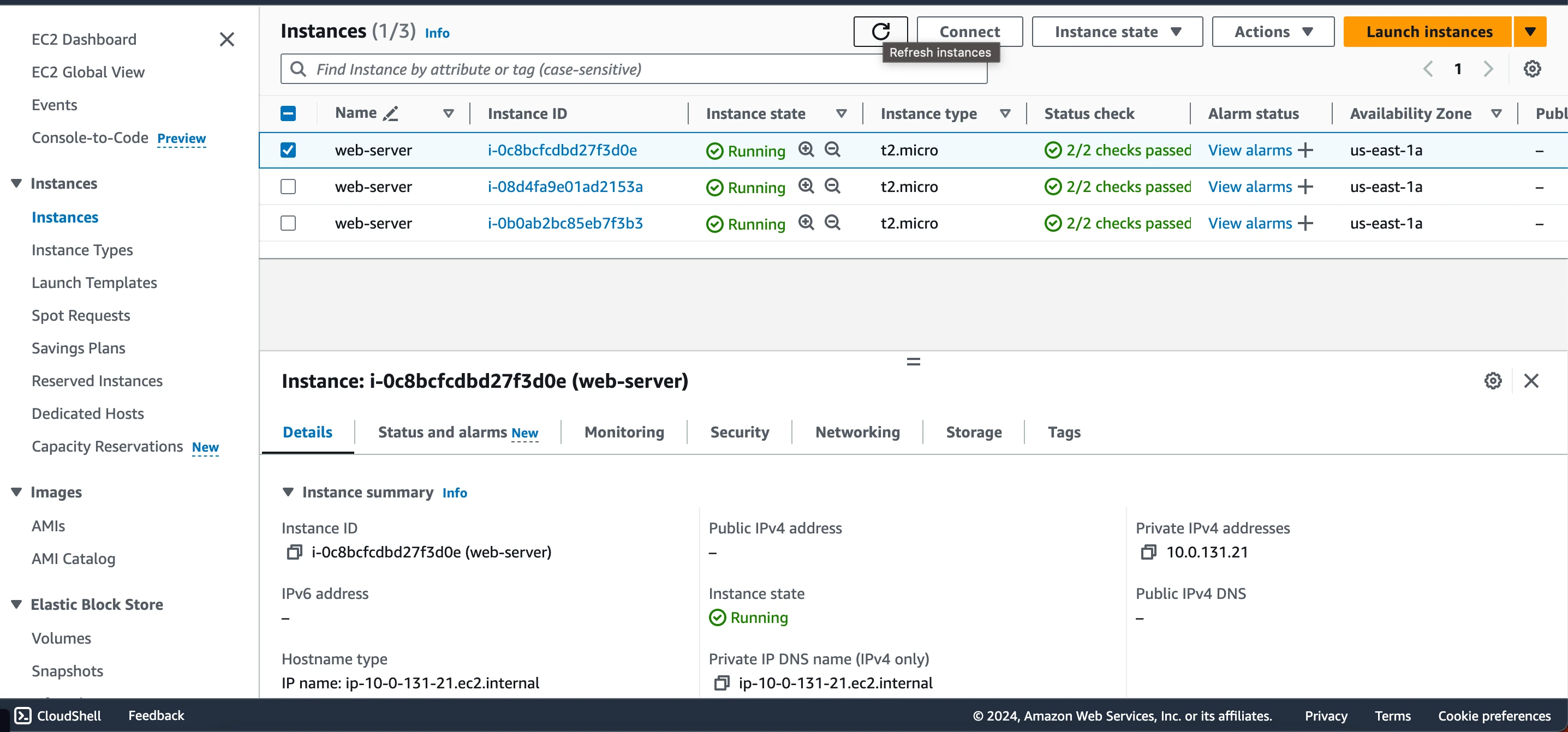The width and height of the screenshot is (1568, 732).
Task: Add alarm plus icon for i-0c8bcfcdbd27f3d0e
Action: point(1305,151)
